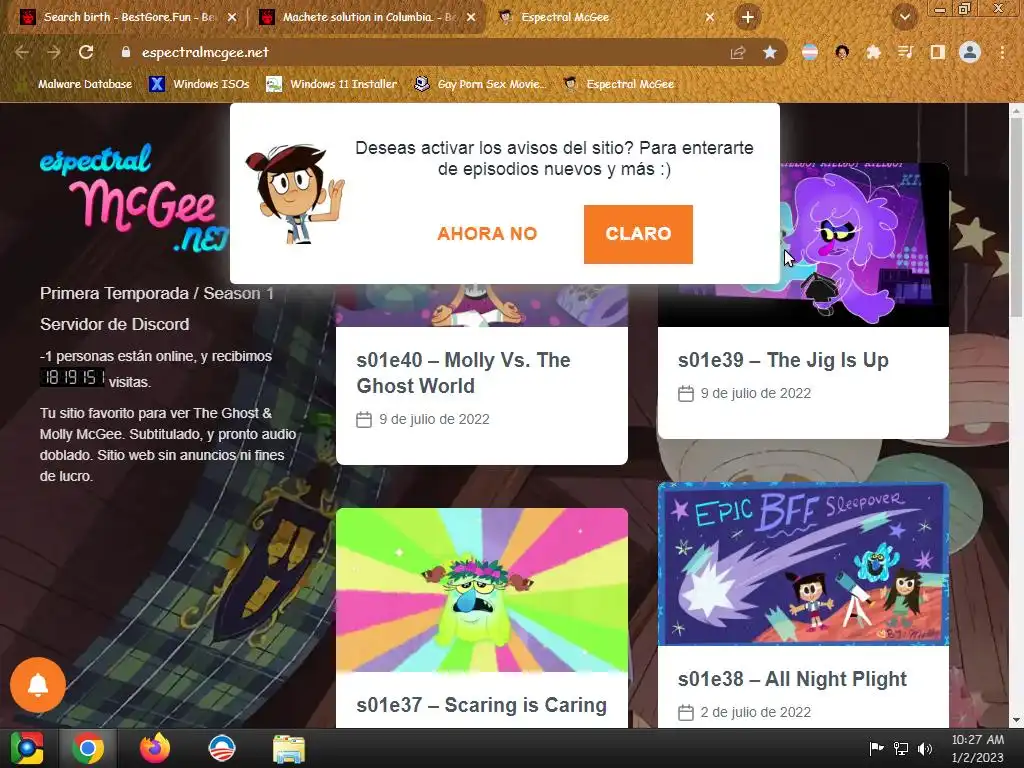Expand the tab search dropdown arrow
This screenshot has width=1024, height=768.
tap(905, 17)
